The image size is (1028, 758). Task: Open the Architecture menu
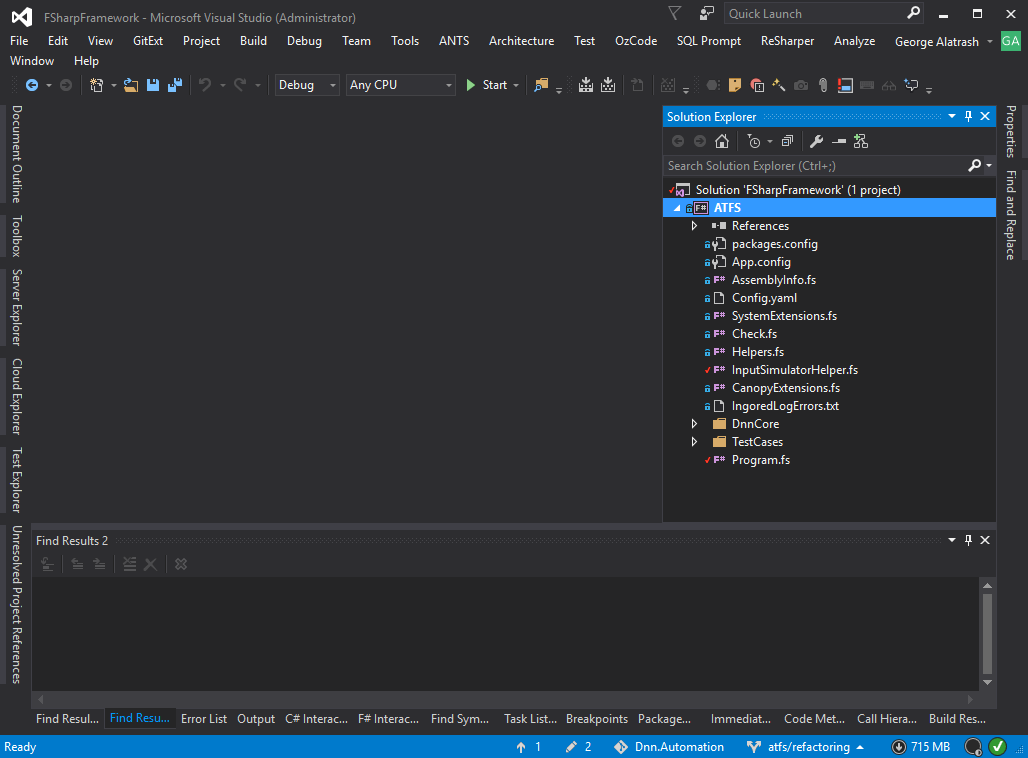[x=521, y=41]
